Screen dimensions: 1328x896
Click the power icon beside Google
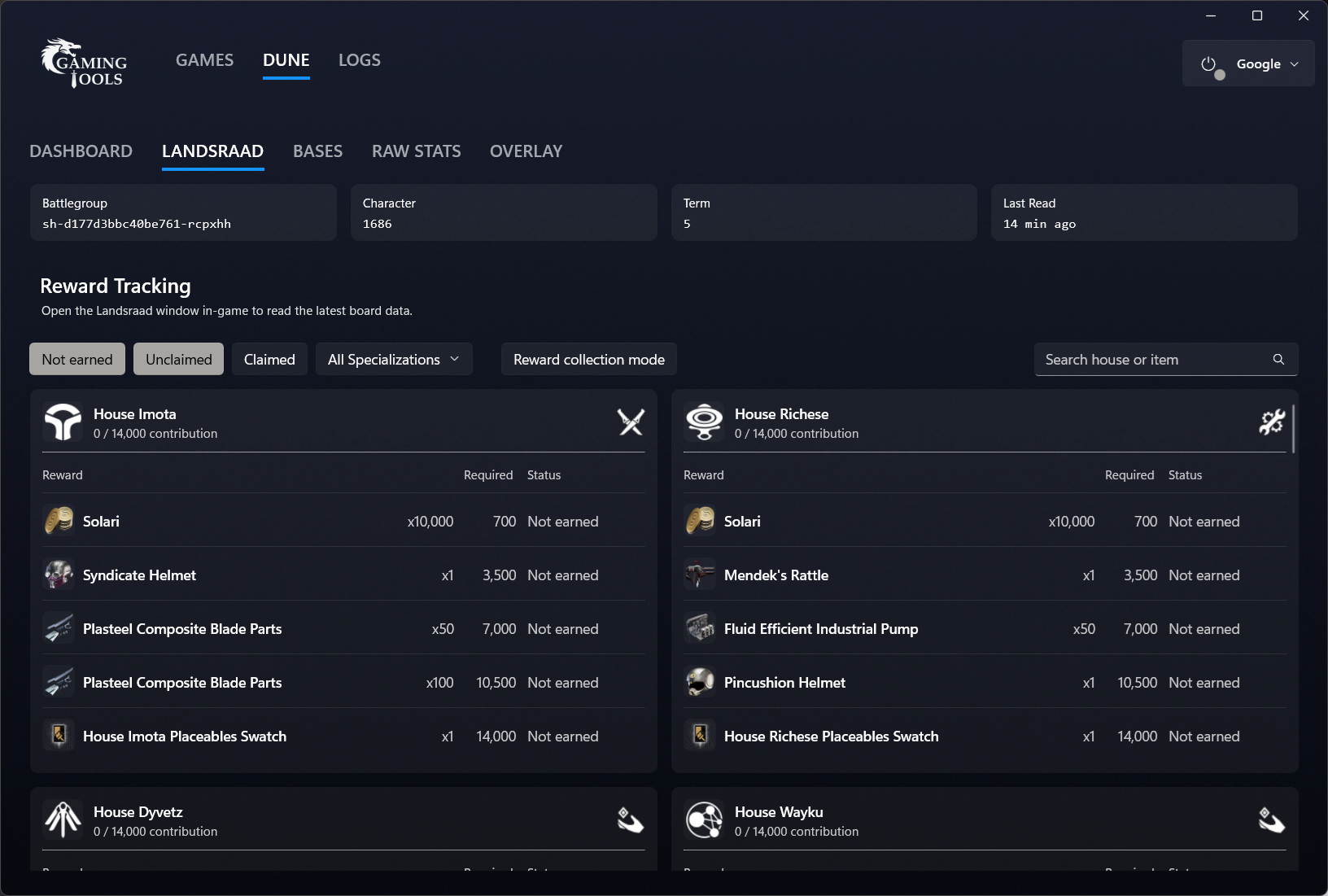coord(1209,64)
